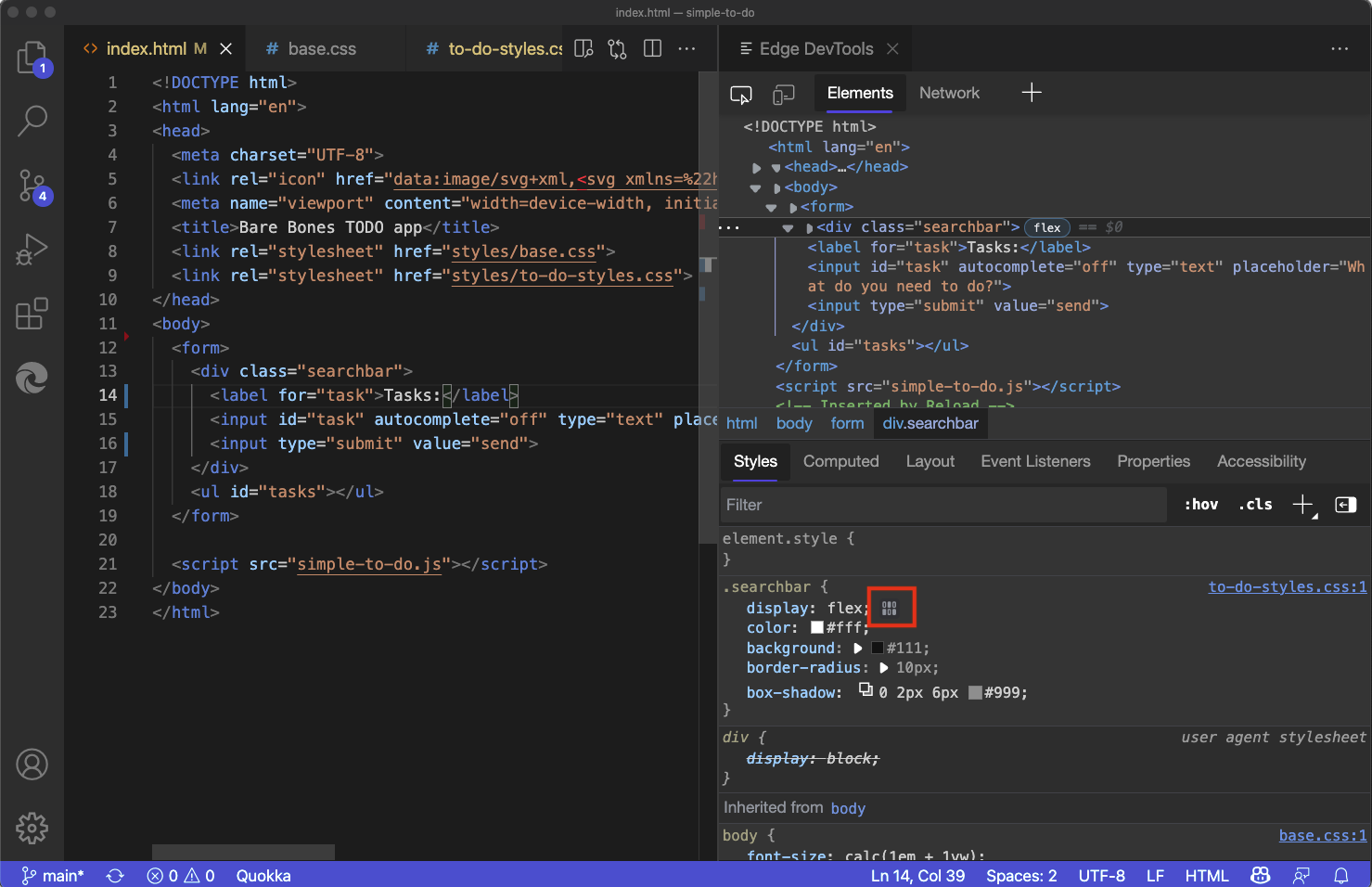Toggle the :hov pseudo-state pane
1372x887 pixels.
1200,504
